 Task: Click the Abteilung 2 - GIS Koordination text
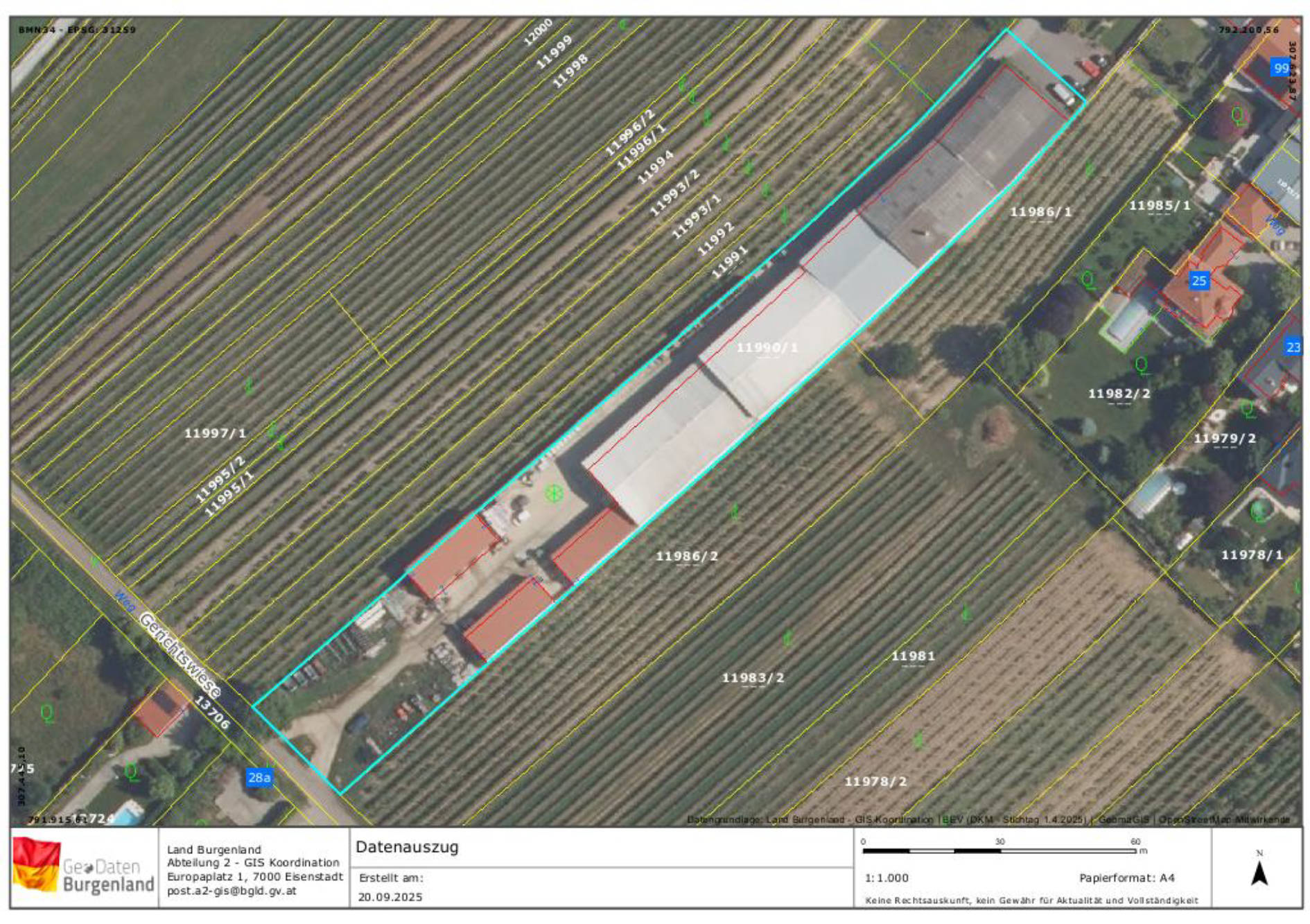(x=253, y=862)
